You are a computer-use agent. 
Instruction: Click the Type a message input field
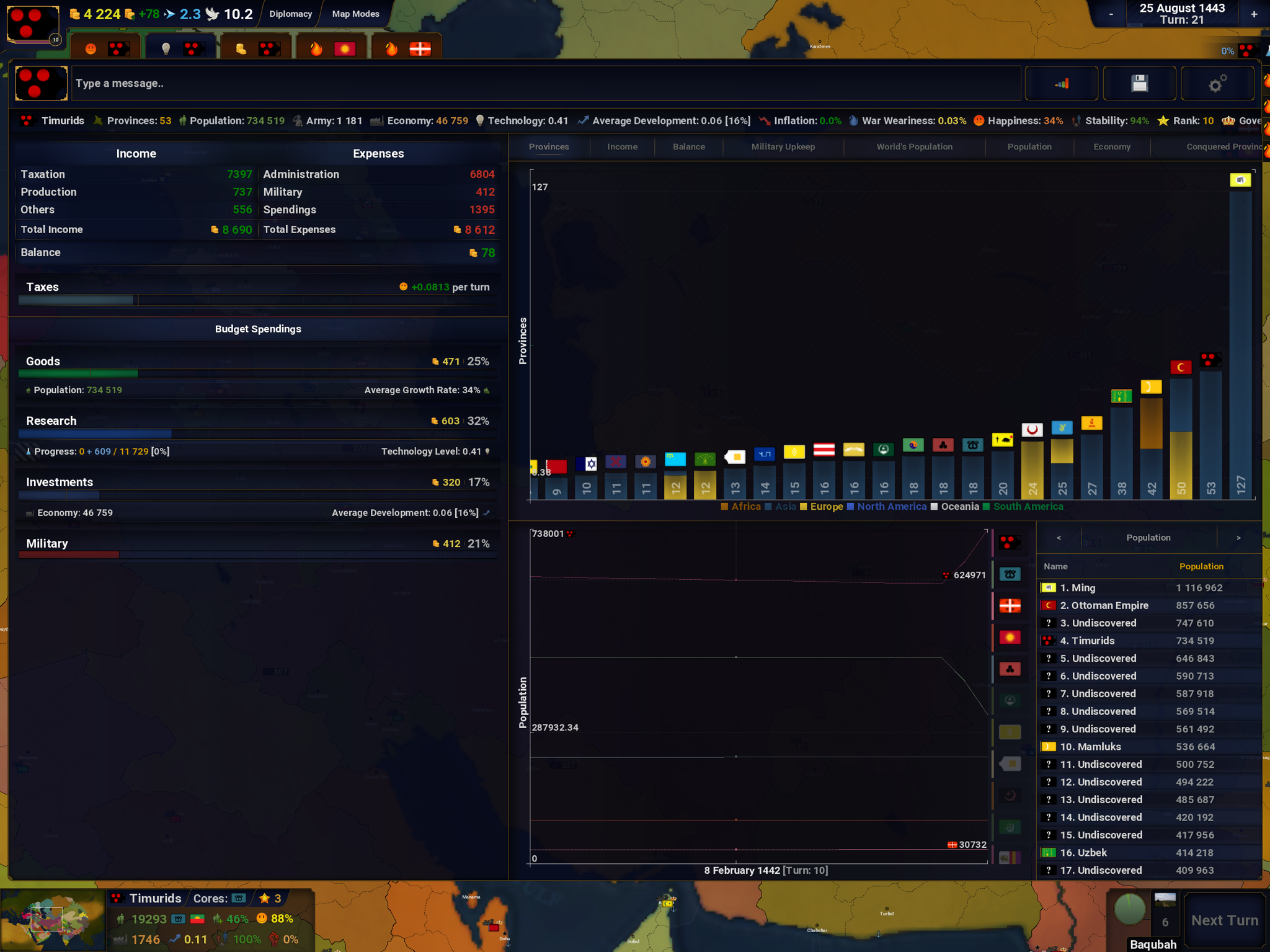546,83
